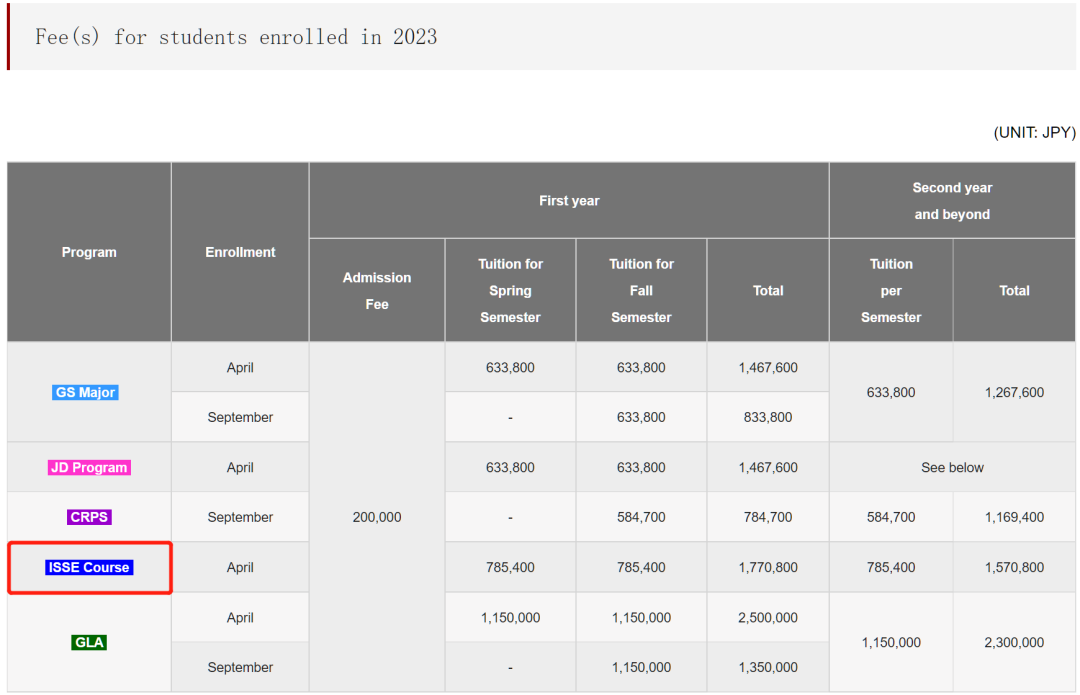Click ISSE Course first year total 1,770,800
This screenshot has width=1080, height=695.
tap(768, 568)
